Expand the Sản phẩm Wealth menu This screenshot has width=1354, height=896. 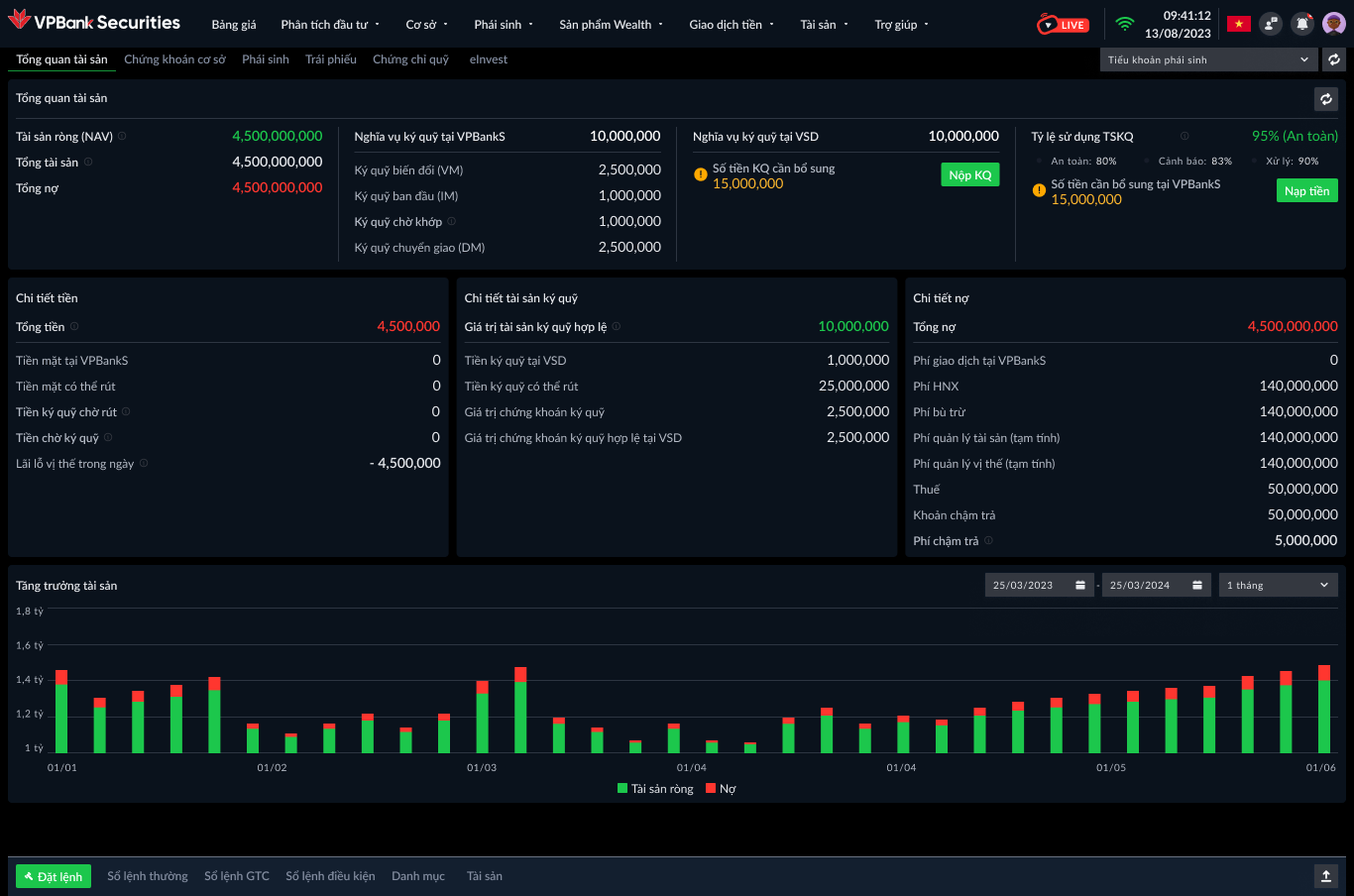(611, 25)
